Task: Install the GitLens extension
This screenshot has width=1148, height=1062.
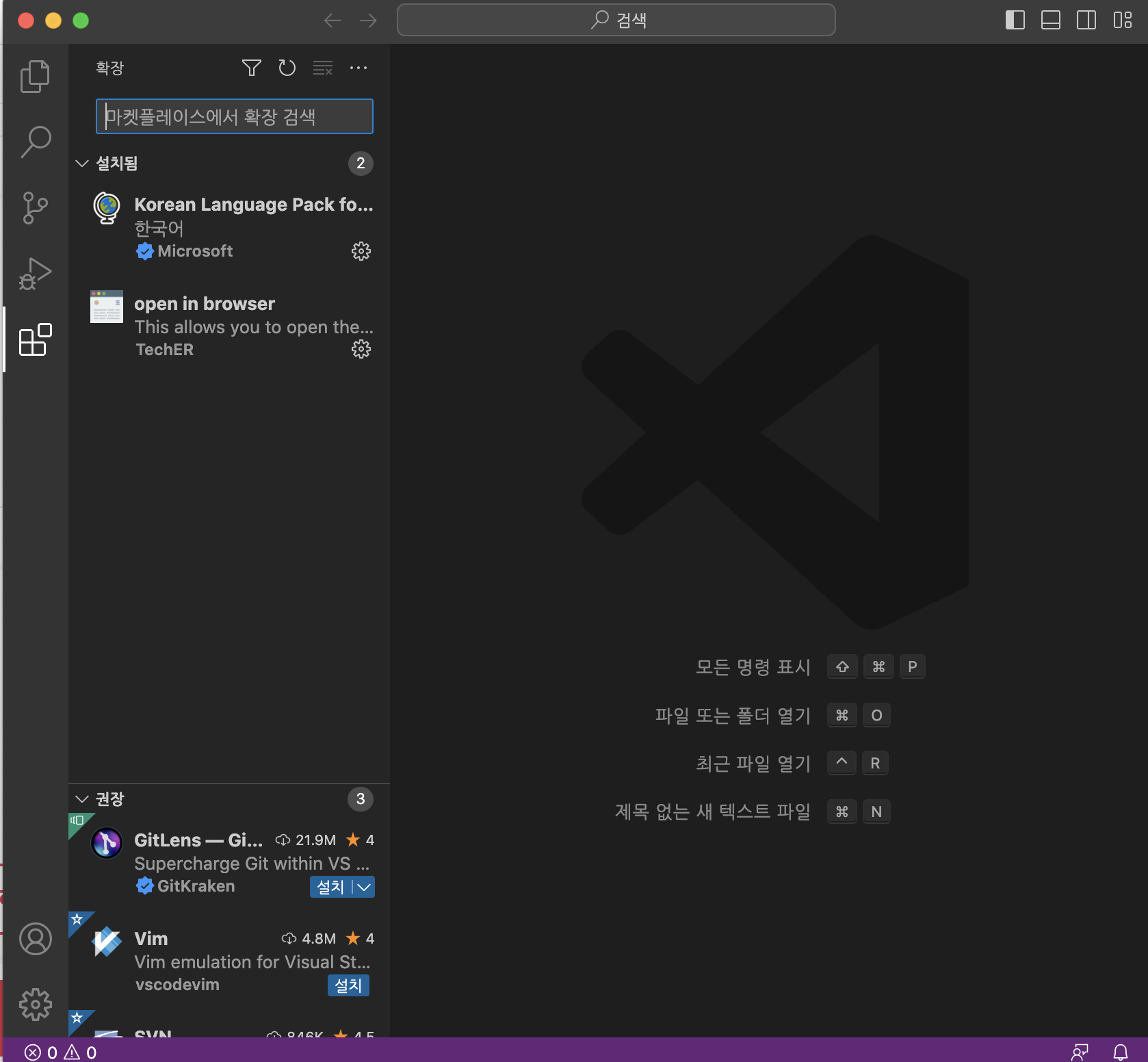Action: pos(331,887)
